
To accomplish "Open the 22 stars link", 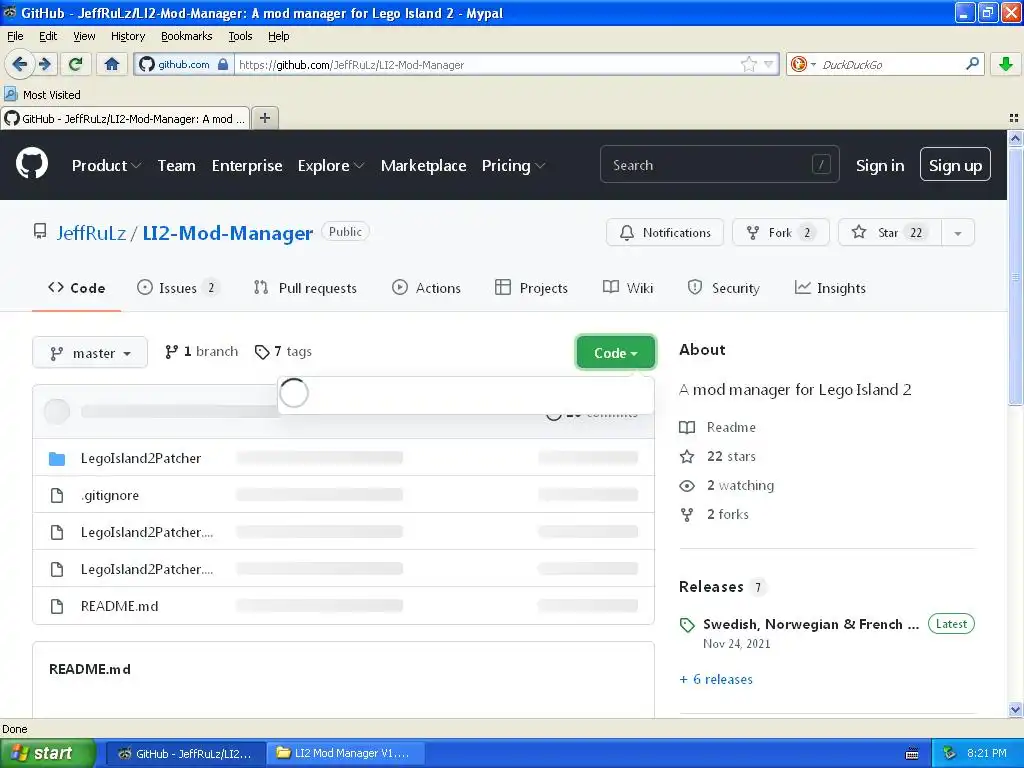I will [718, 456].
